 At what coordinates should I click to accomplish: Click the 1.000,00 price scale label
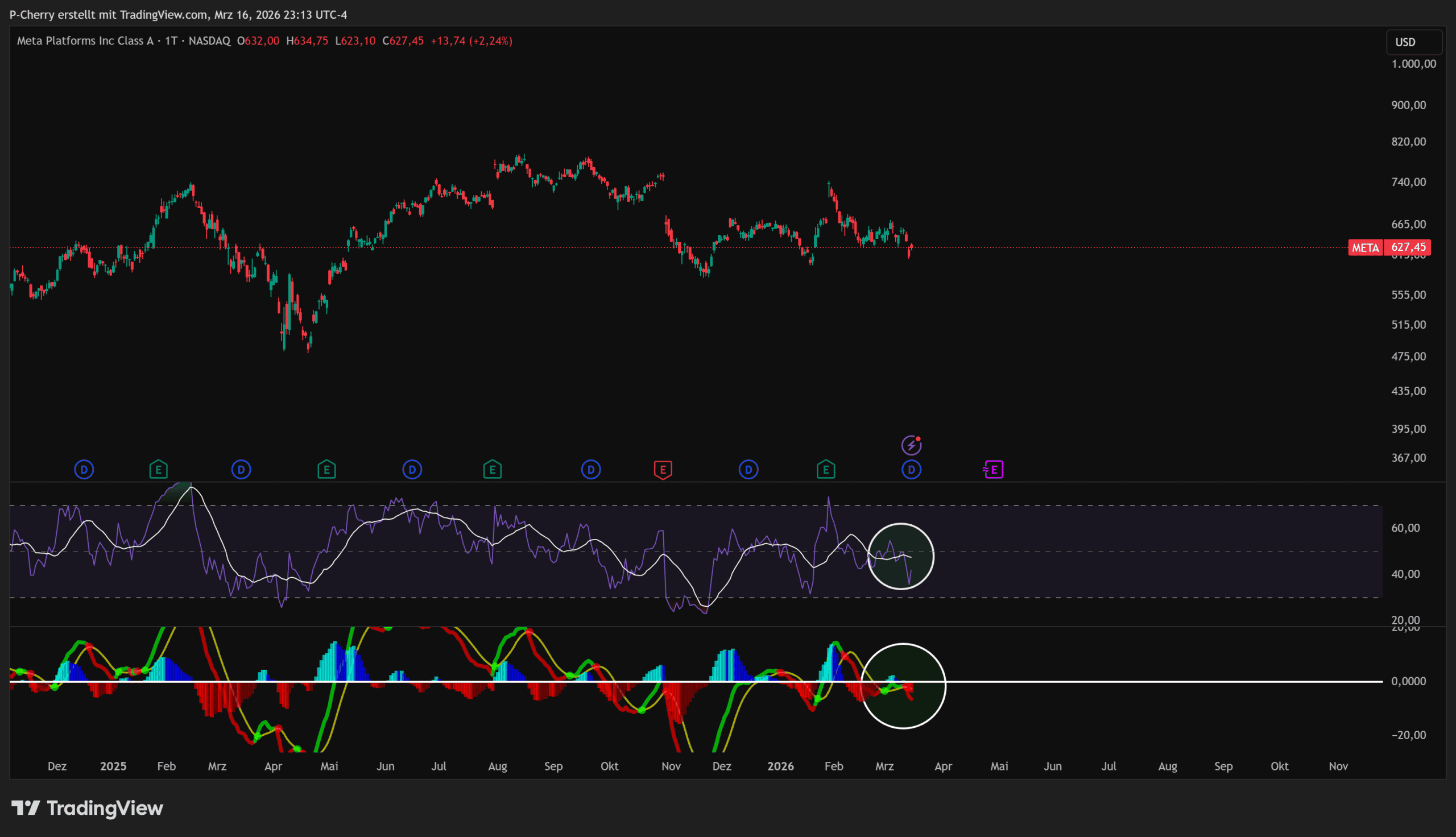point(1413,64)
